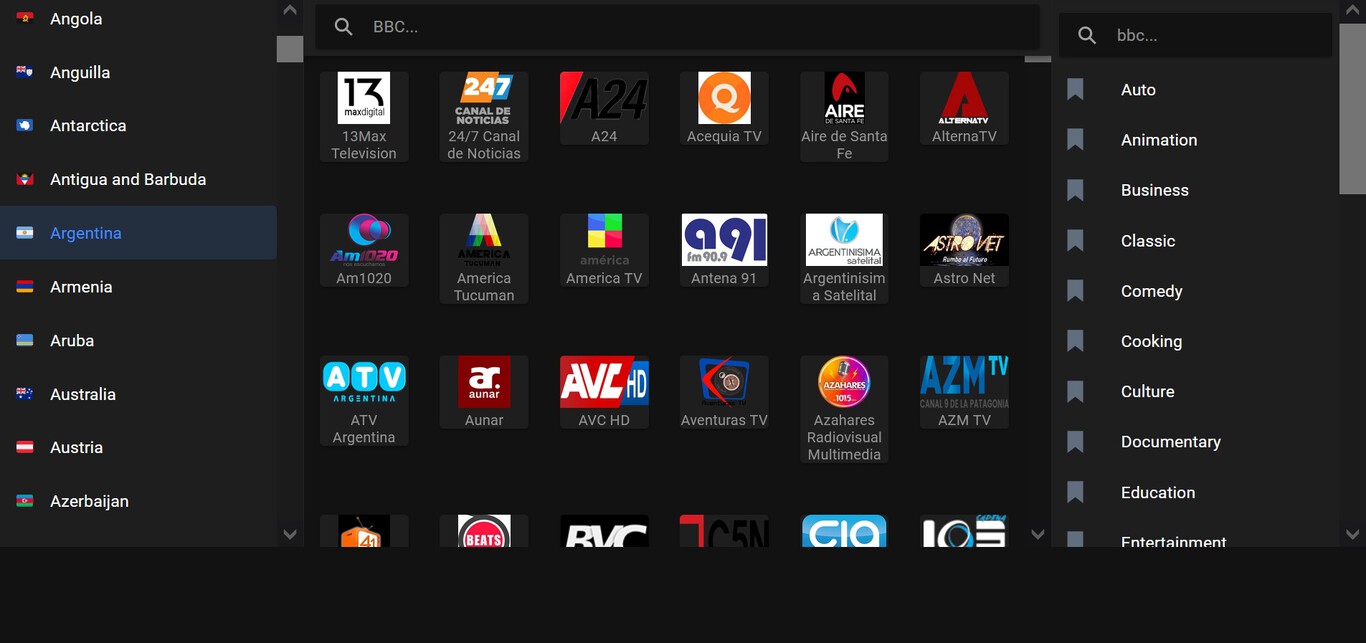Click the down chevron below the country list

tap(289, 535)
